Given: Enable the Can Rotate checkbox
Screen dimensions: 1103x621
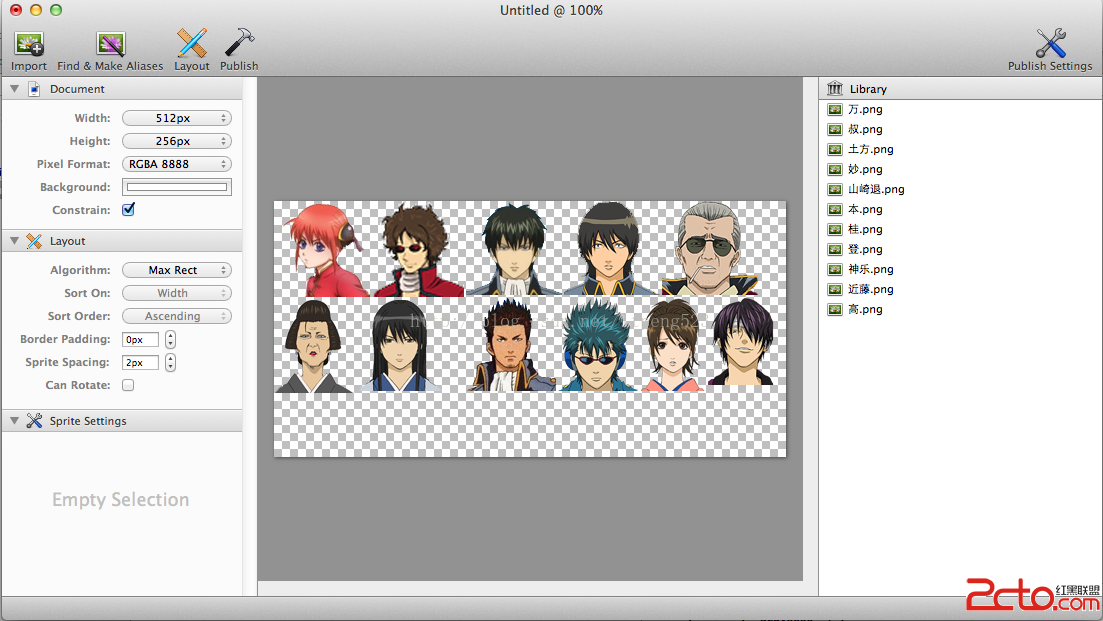Looking at the screenshot, I should coord(128,385).
